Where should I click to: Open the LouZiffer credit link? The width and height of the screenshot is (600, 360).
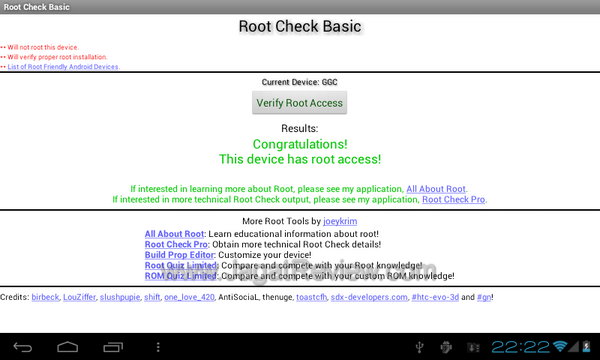click(x=79, y=297)
